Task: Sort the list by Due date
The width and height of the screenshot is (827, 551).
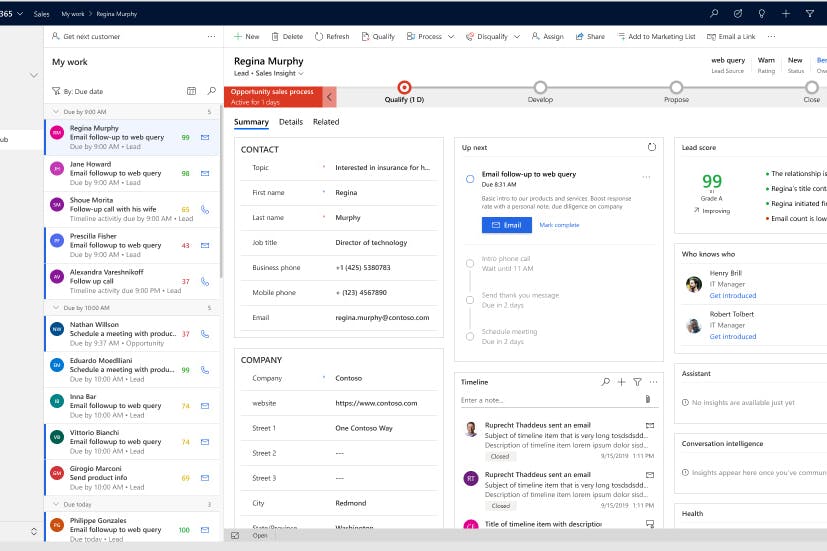Action: (77, 91)
